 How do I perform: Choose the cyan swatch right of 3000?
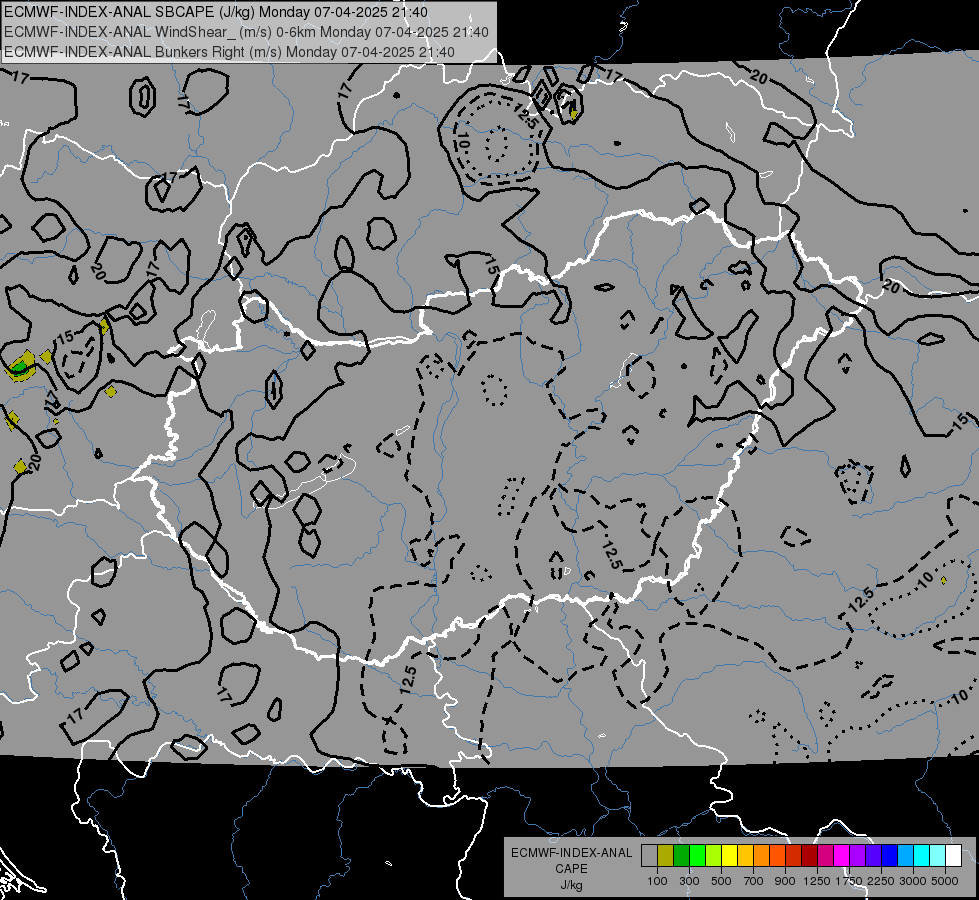click(x=922, y=856)
